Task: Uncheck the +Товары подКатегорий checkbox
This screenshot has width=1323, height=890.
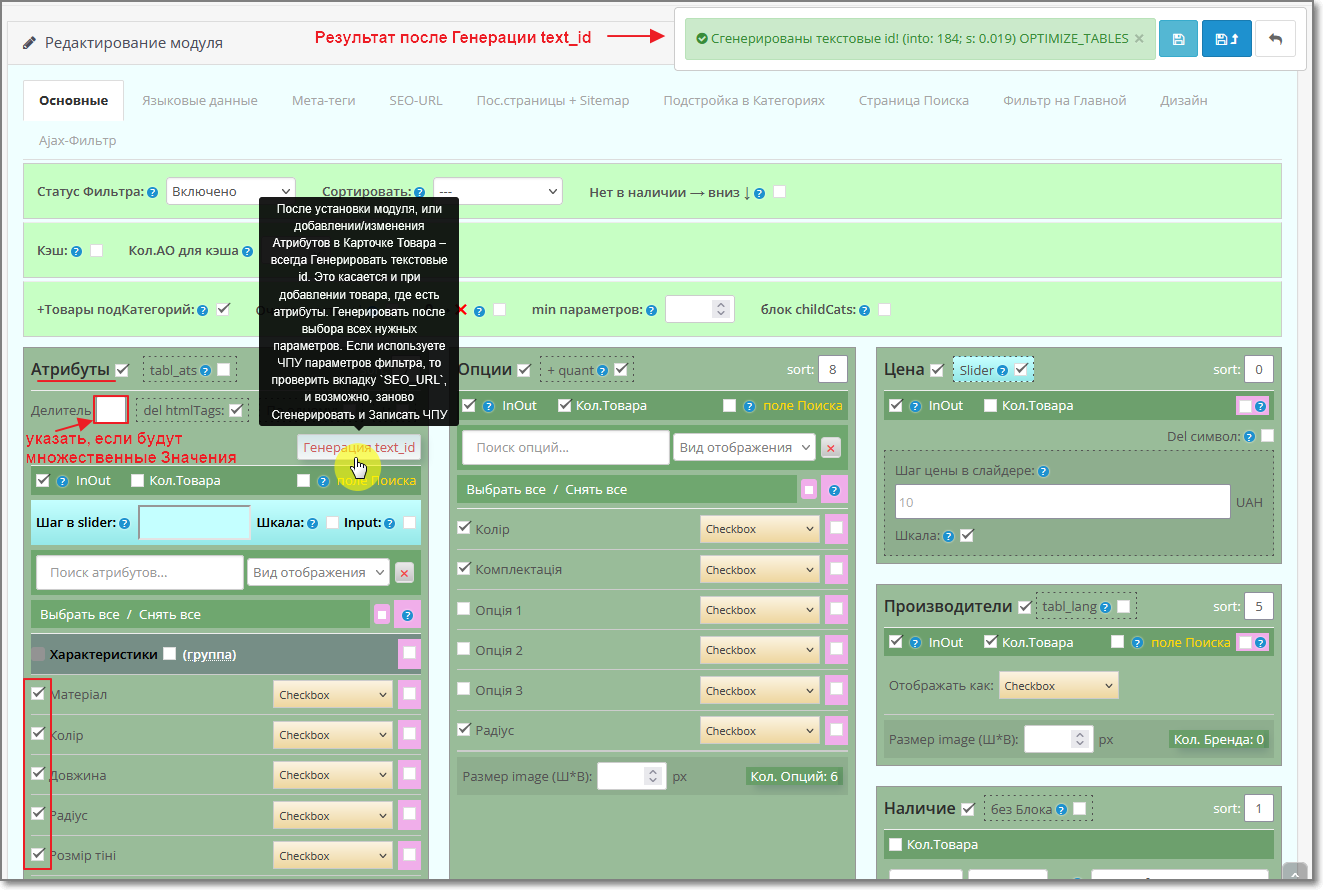Action: pos(223,309)
